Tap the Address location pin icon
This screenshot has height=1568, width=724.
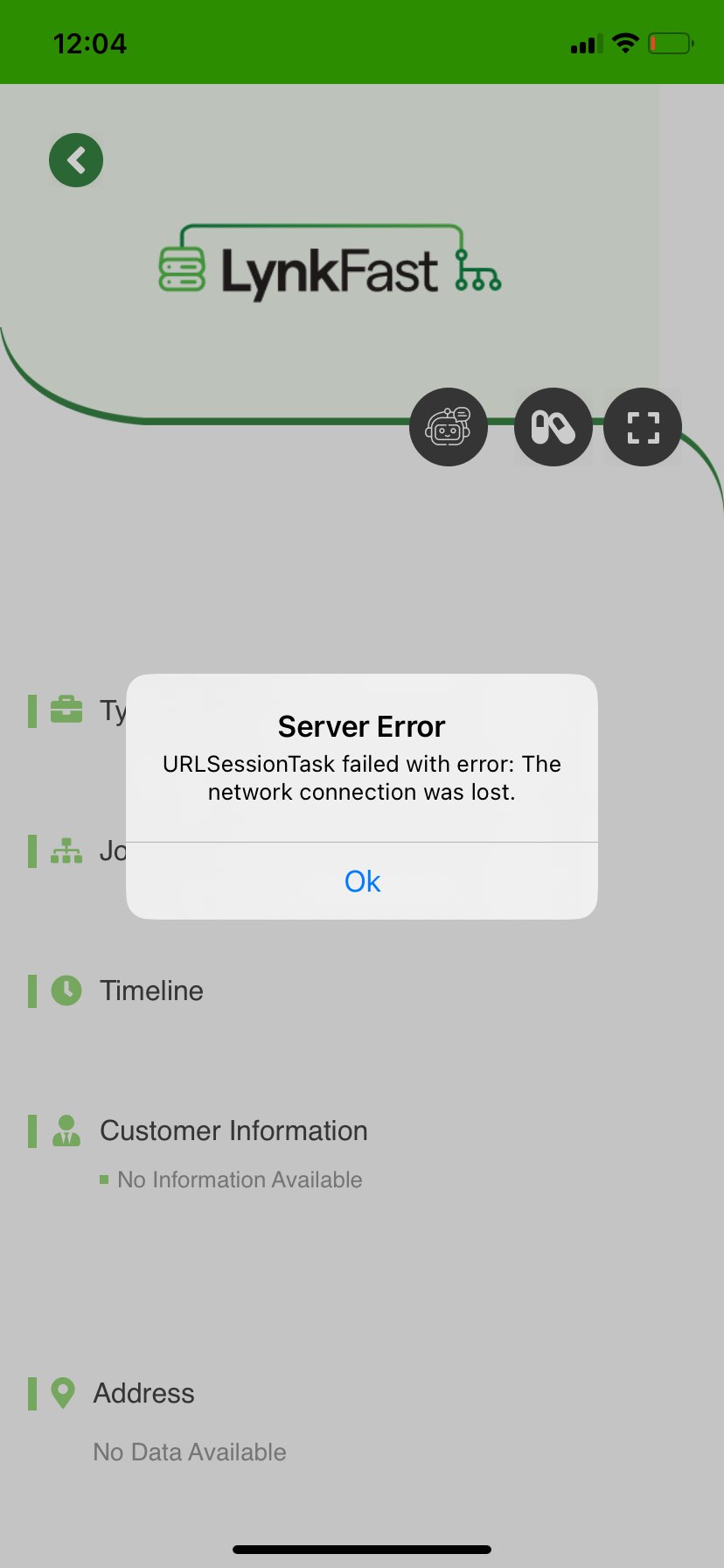click(x=62, y=1393)
